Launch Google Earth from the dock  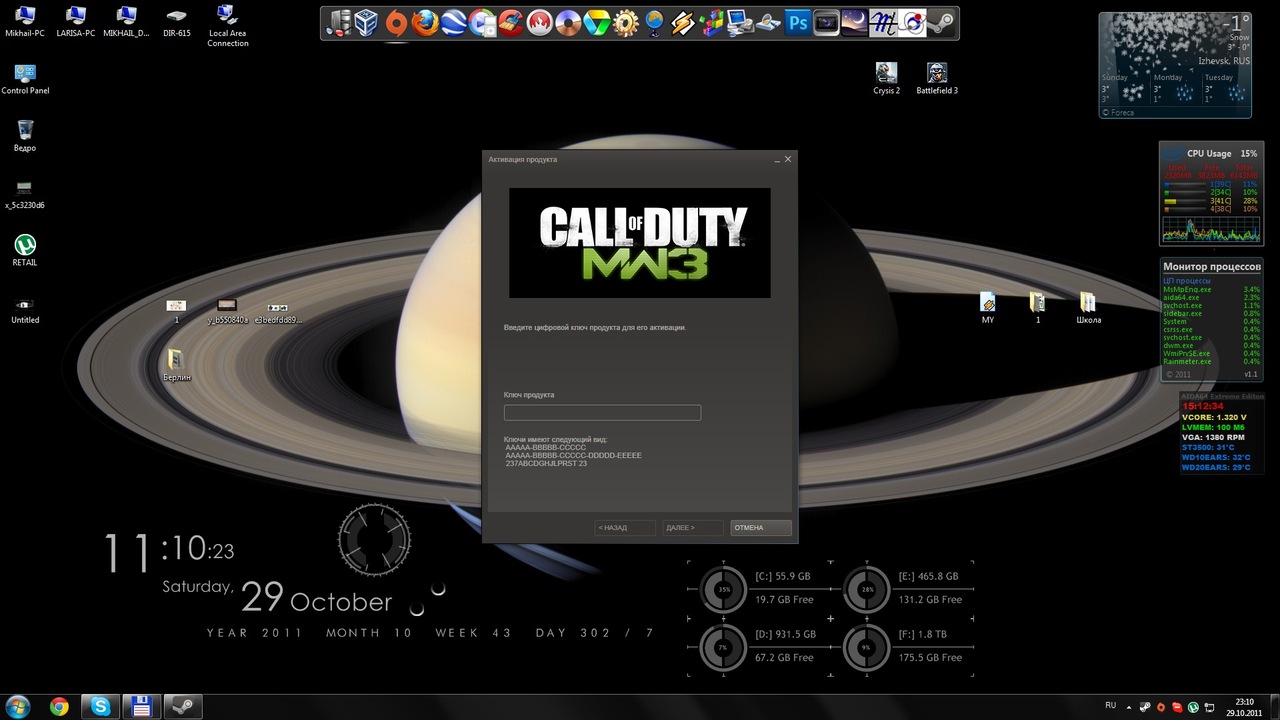coord(454,23)
